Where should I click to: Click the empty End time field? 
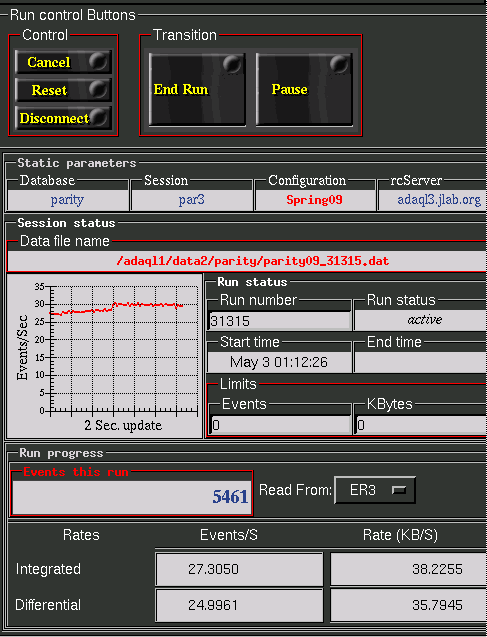click(421, 362)
